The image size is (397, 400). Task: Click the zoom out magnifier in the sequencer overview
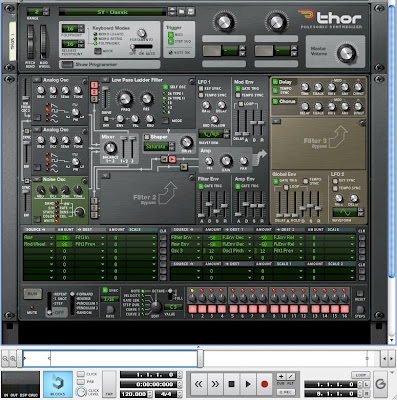(5, 359)
